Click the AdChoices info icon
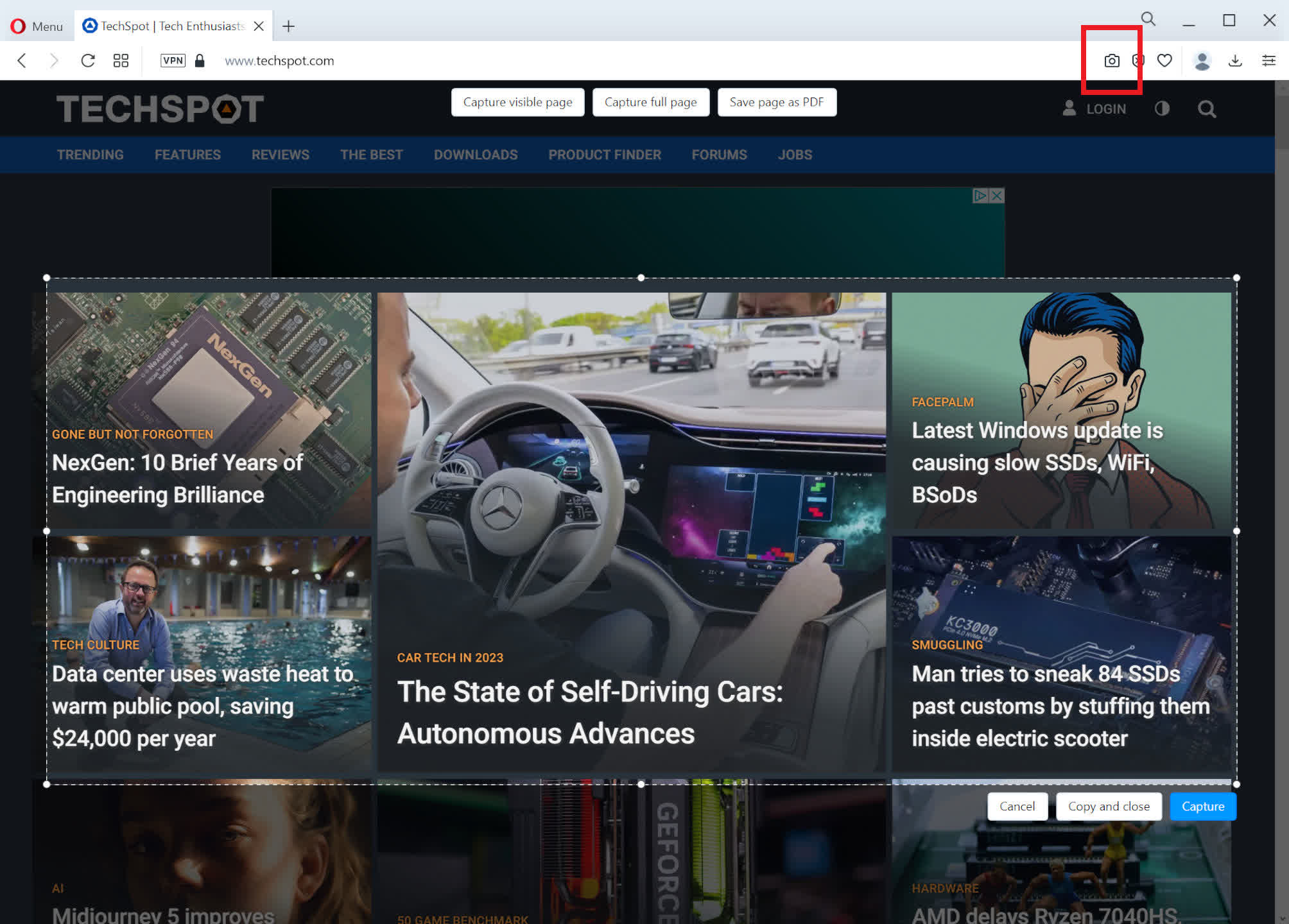Screen dimensions: 1289x924 point(981,195)
